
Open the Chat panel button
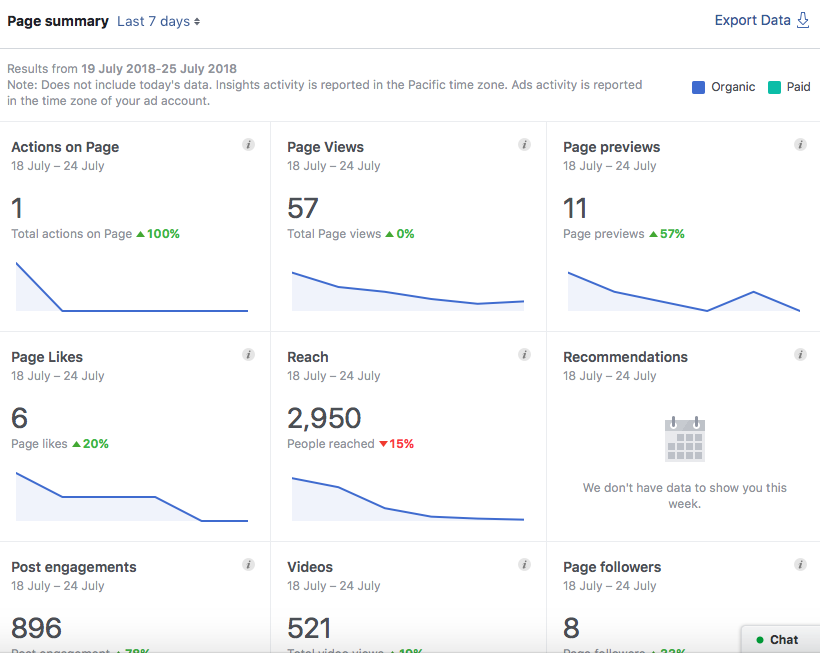click(x=780, y=639)
